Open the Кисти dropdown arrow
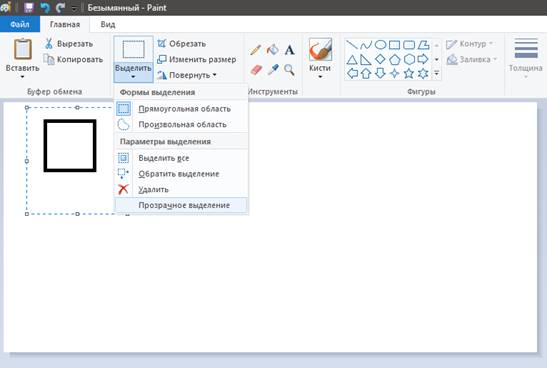547x368 pixels. [x=320, y=77]
